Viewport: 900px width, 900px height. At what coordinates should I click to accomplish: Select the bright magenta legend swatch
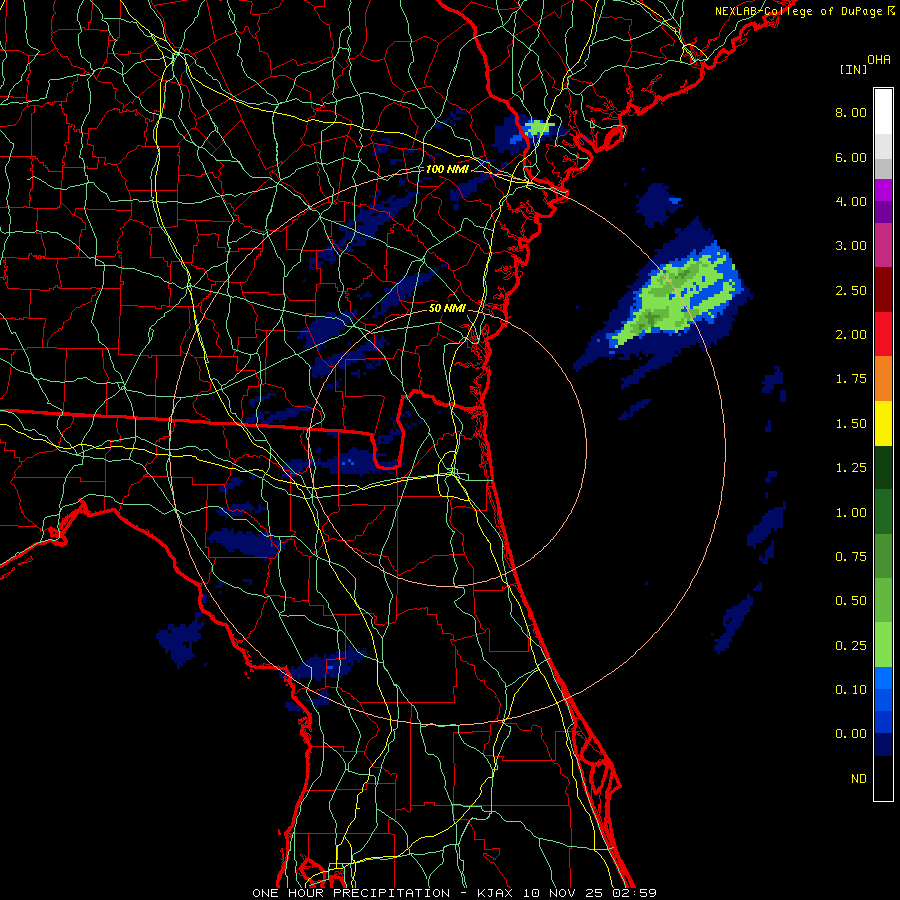(883, 190)
